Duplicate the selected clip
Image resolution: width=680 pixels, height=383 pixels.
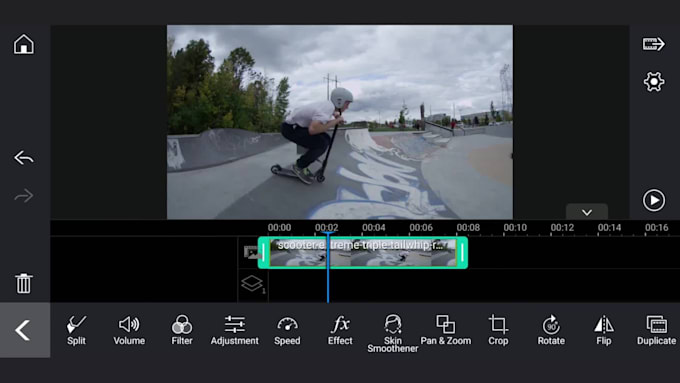tap(656, 330)
